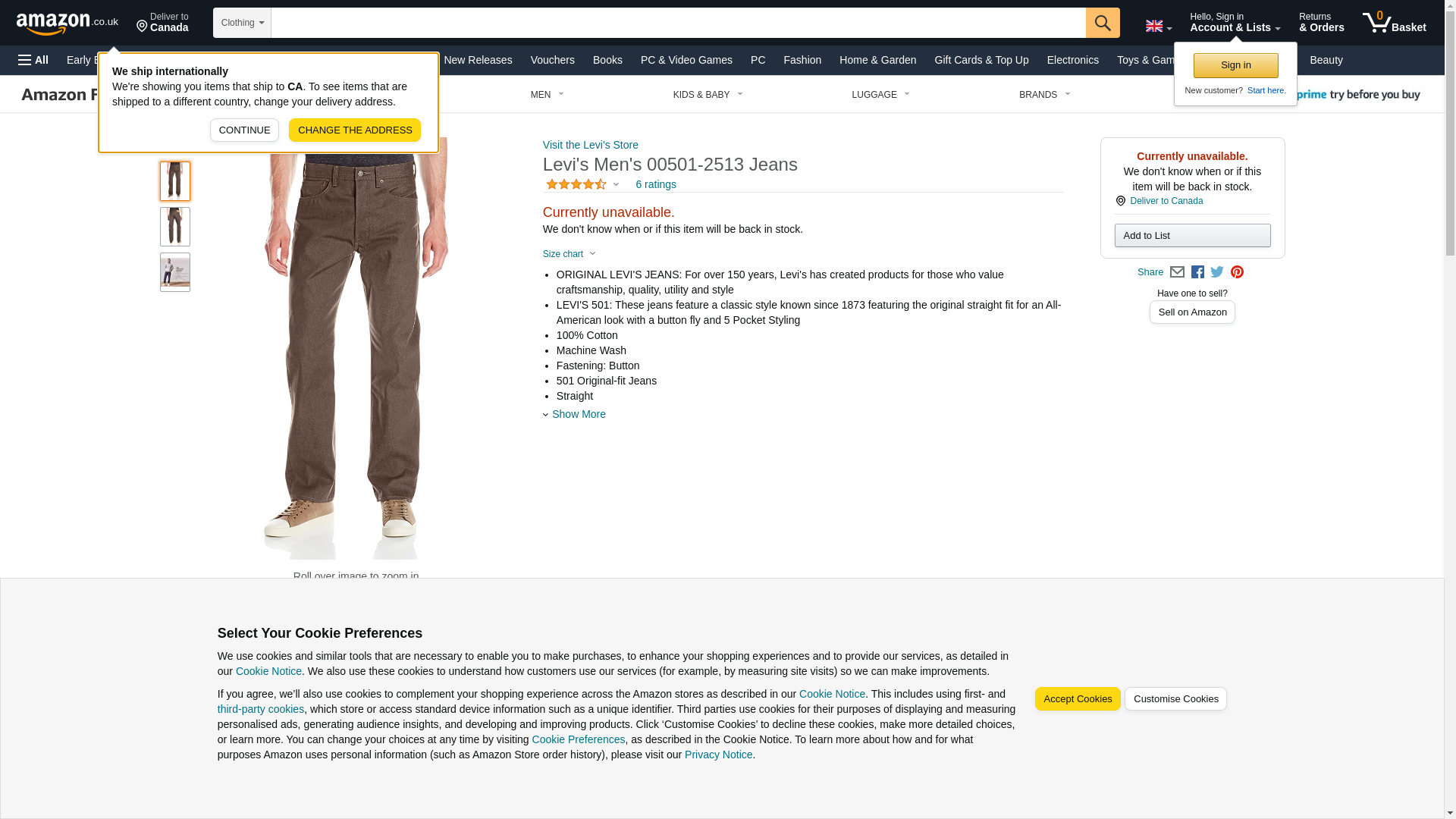Share product on Facebook icon
This screenshot has height=819, width=1456.
[x=1197, y=272]
